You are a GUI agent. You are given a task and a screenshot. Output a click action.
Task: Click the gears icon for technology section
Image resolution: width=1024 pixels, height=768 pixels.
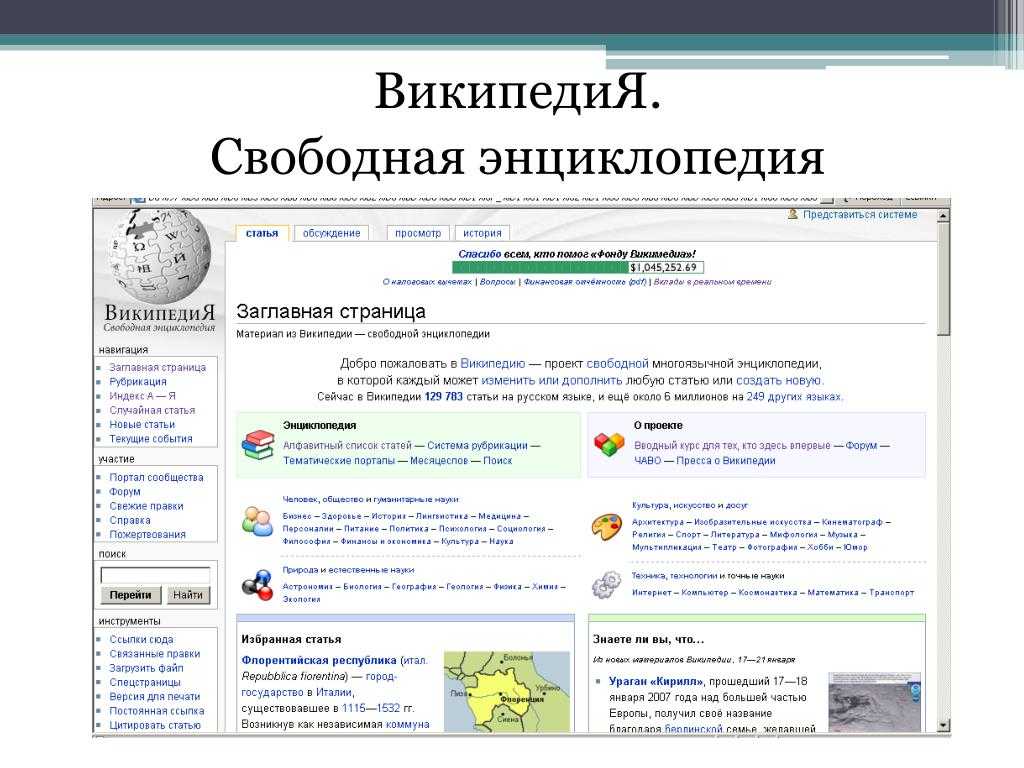(x=607, y=584)
